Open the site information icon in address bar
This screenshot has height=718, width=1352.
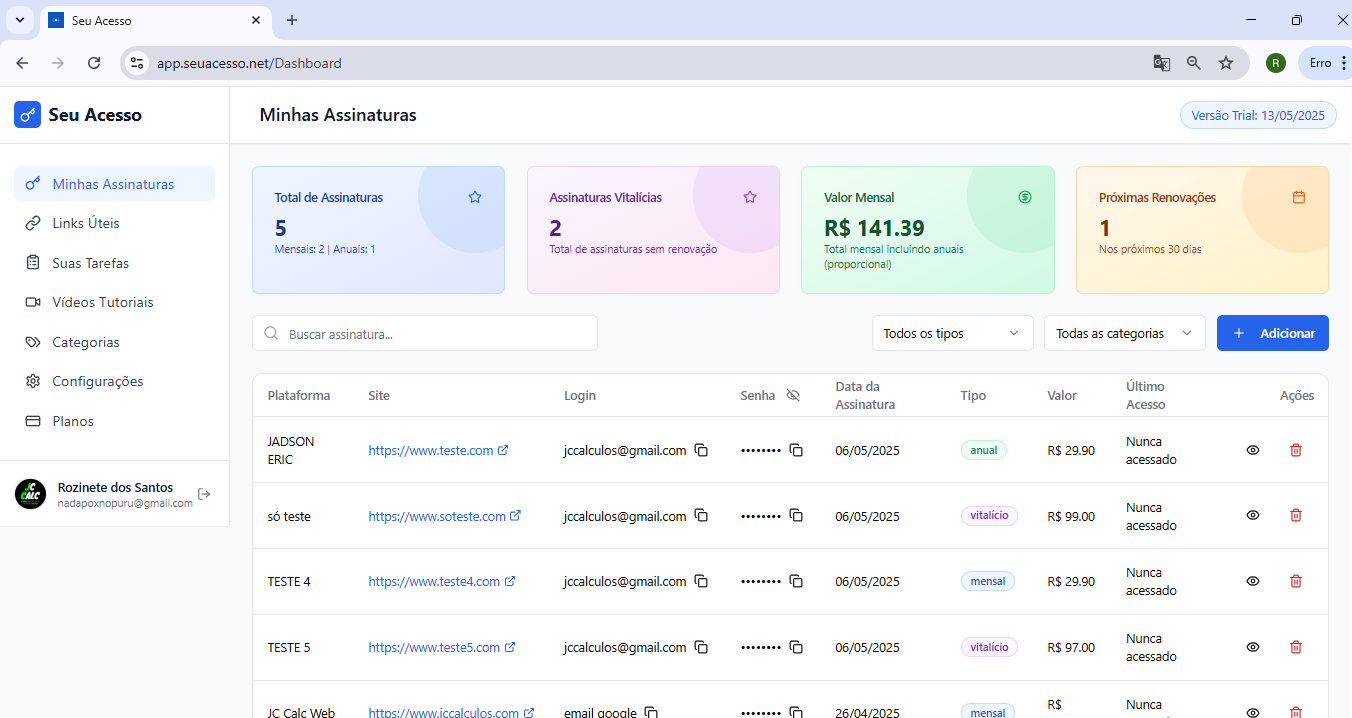[x=137, y=63]
